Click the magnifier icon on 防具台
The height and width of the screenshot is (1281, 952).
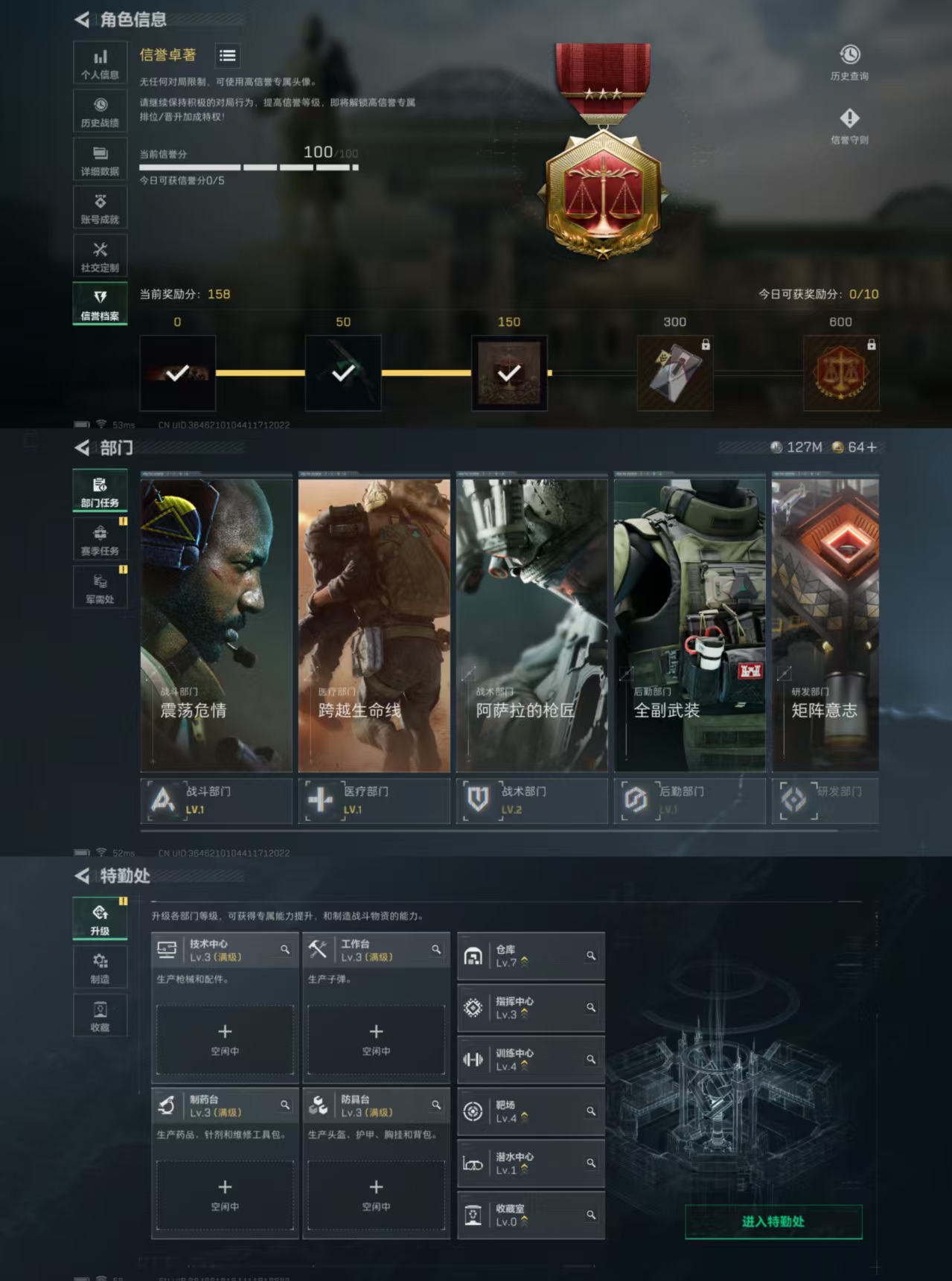pos(436,1105)
